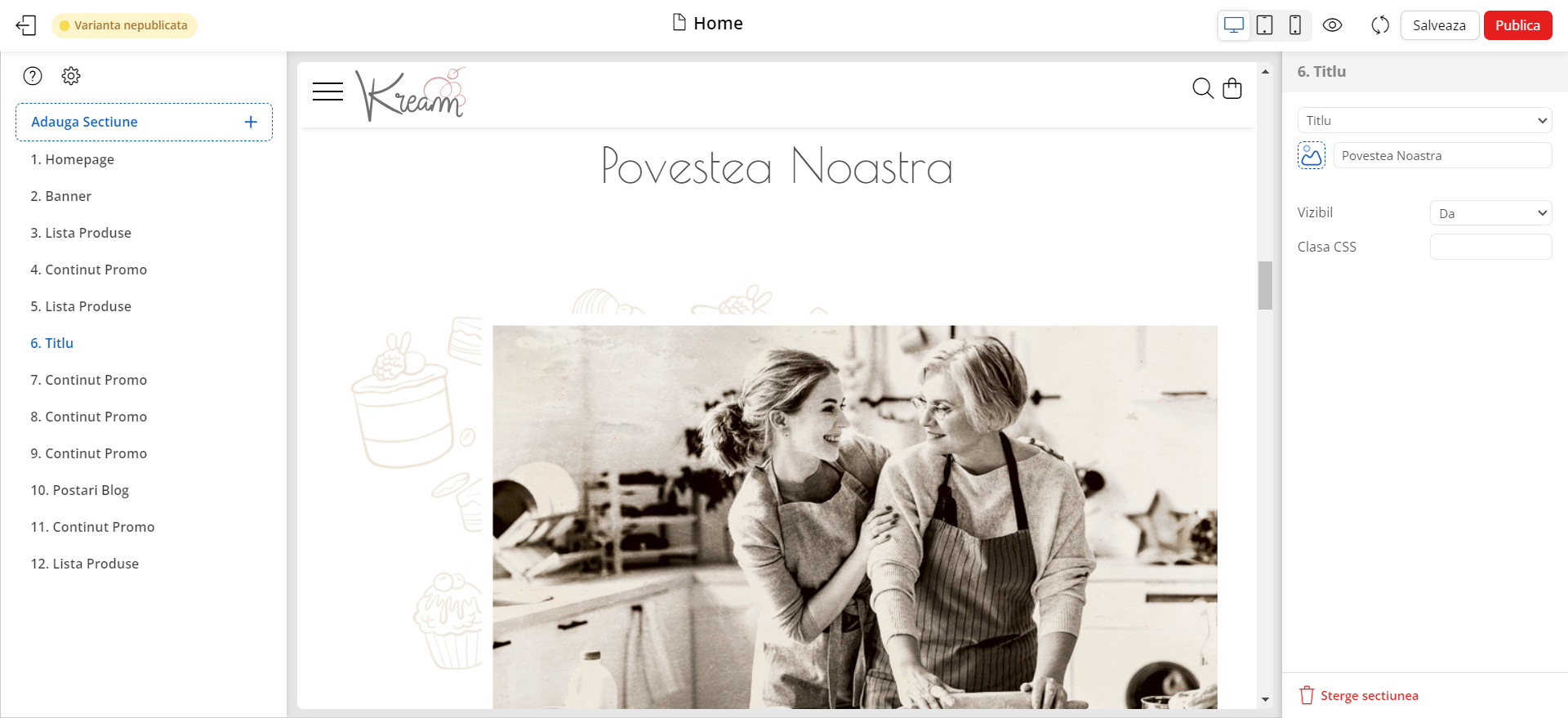The width and height of the screenshot is (1568, 718).
Task: Select the 2. Banner section
Action: tap(61, 196)
